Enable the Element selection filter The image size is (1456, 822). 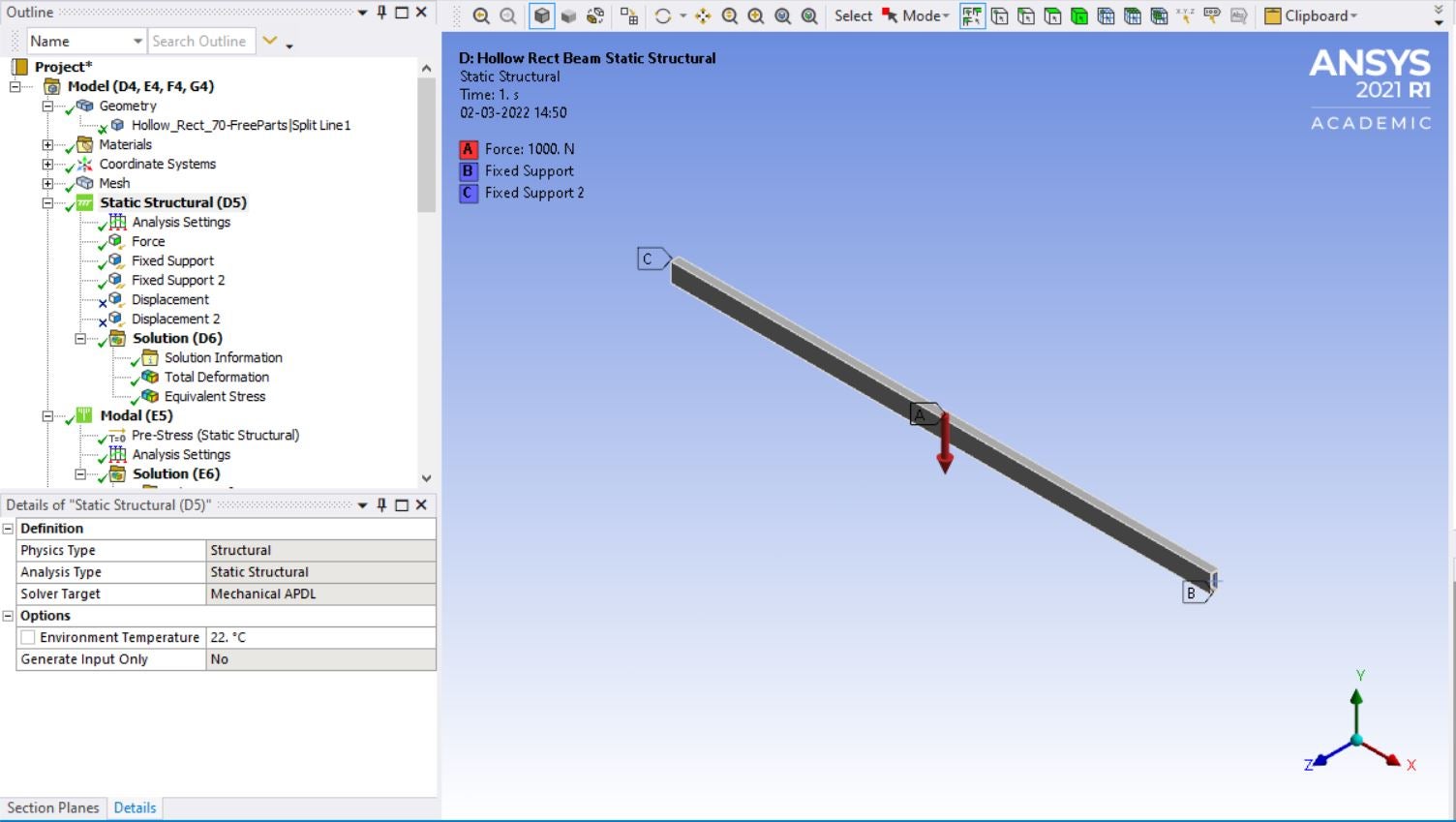coord(1159,15)
